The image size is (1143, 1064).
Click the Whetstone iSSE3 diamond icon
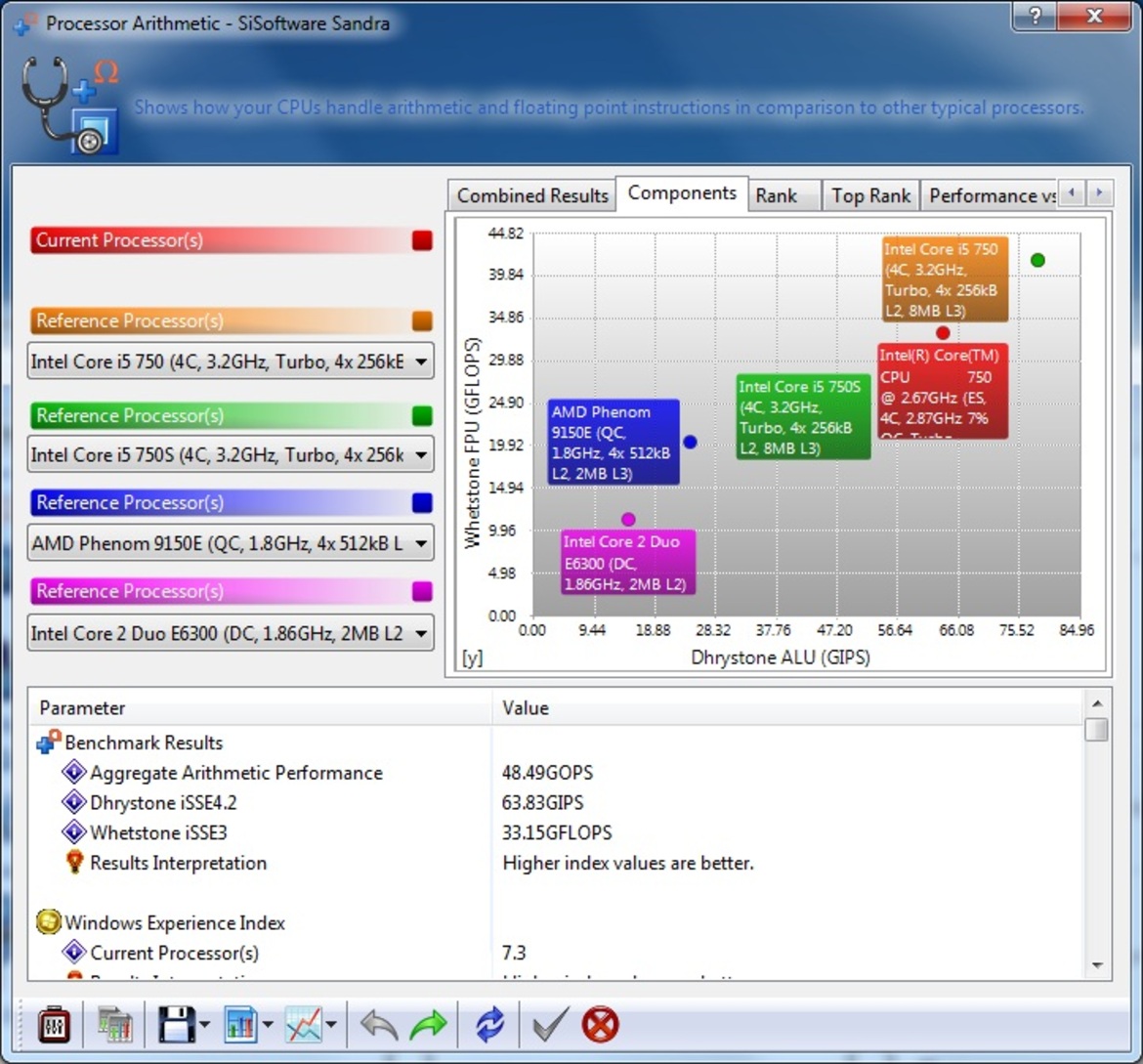pyautogui.click(x=73, y=831)
